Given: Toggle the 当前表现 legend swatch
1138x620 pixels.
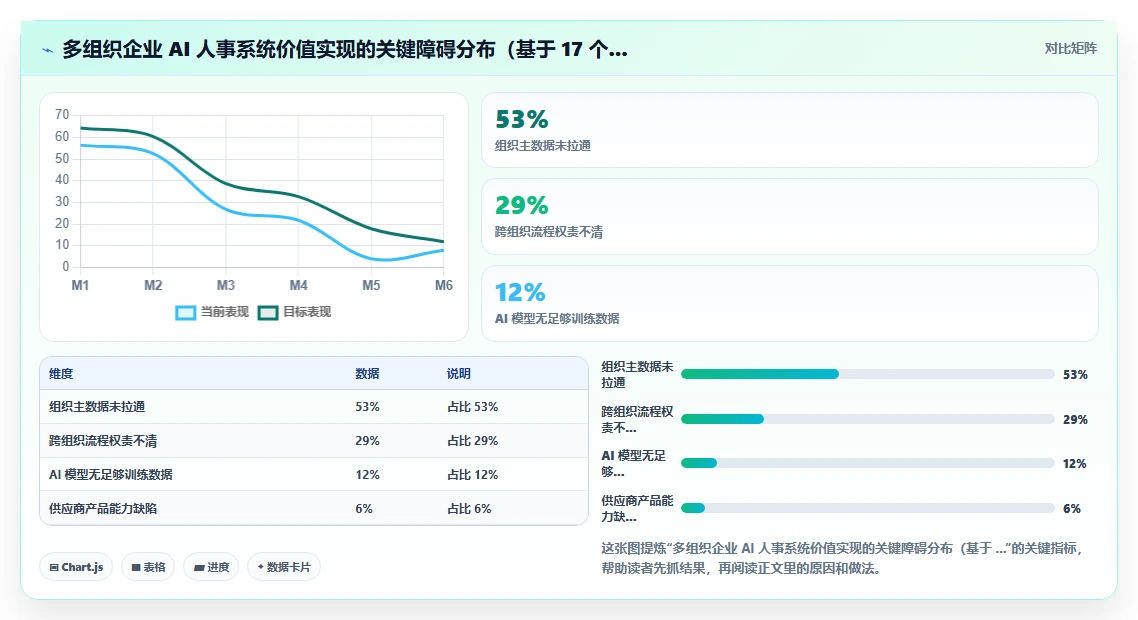Looking at the screenshot, I should pos(186,313).
